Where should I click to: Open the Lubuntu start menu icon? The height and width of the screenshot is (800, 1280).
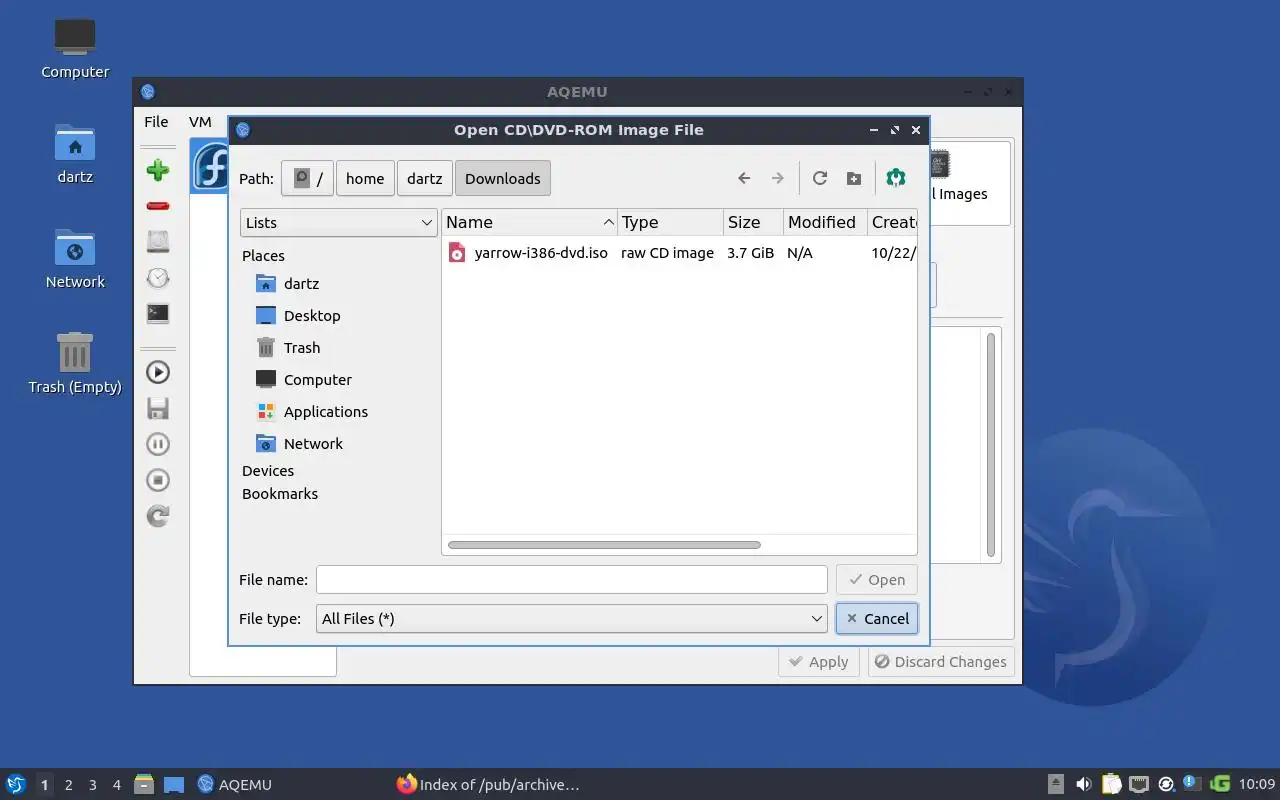click(x=15, y=784)
